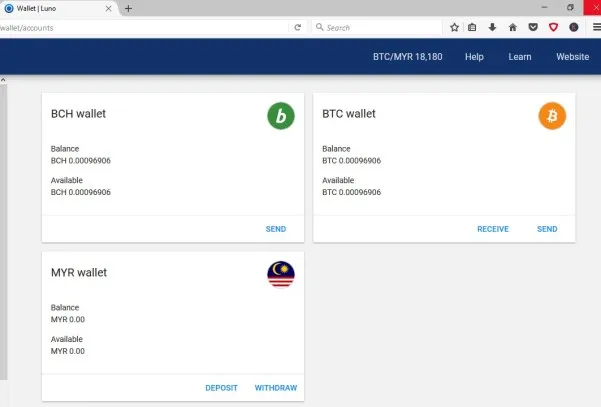
Task: Open the Help menu item
Action: click(474, 57)
